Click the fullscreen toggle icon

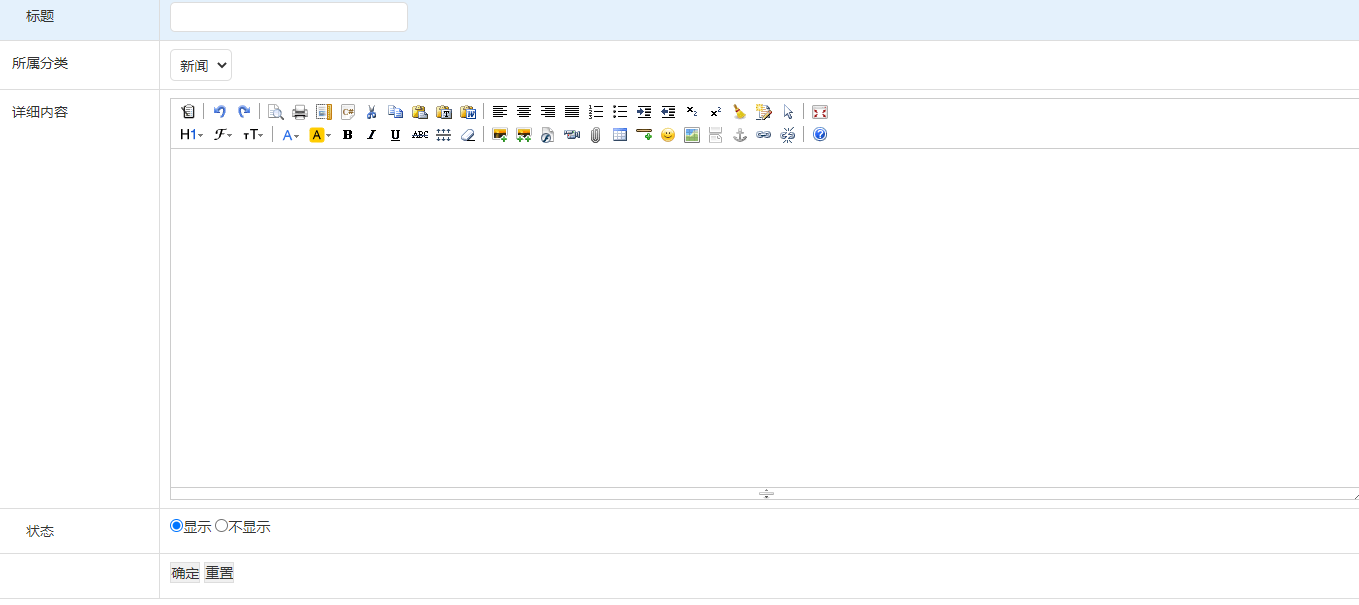click(x=819, y=112)
